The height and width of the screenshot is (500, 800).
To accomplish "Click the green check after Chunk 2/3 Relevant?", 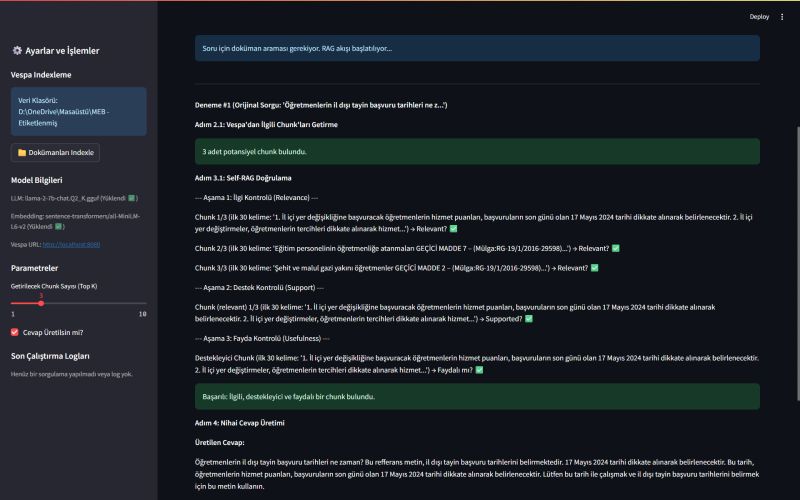I will pos(615,248).
